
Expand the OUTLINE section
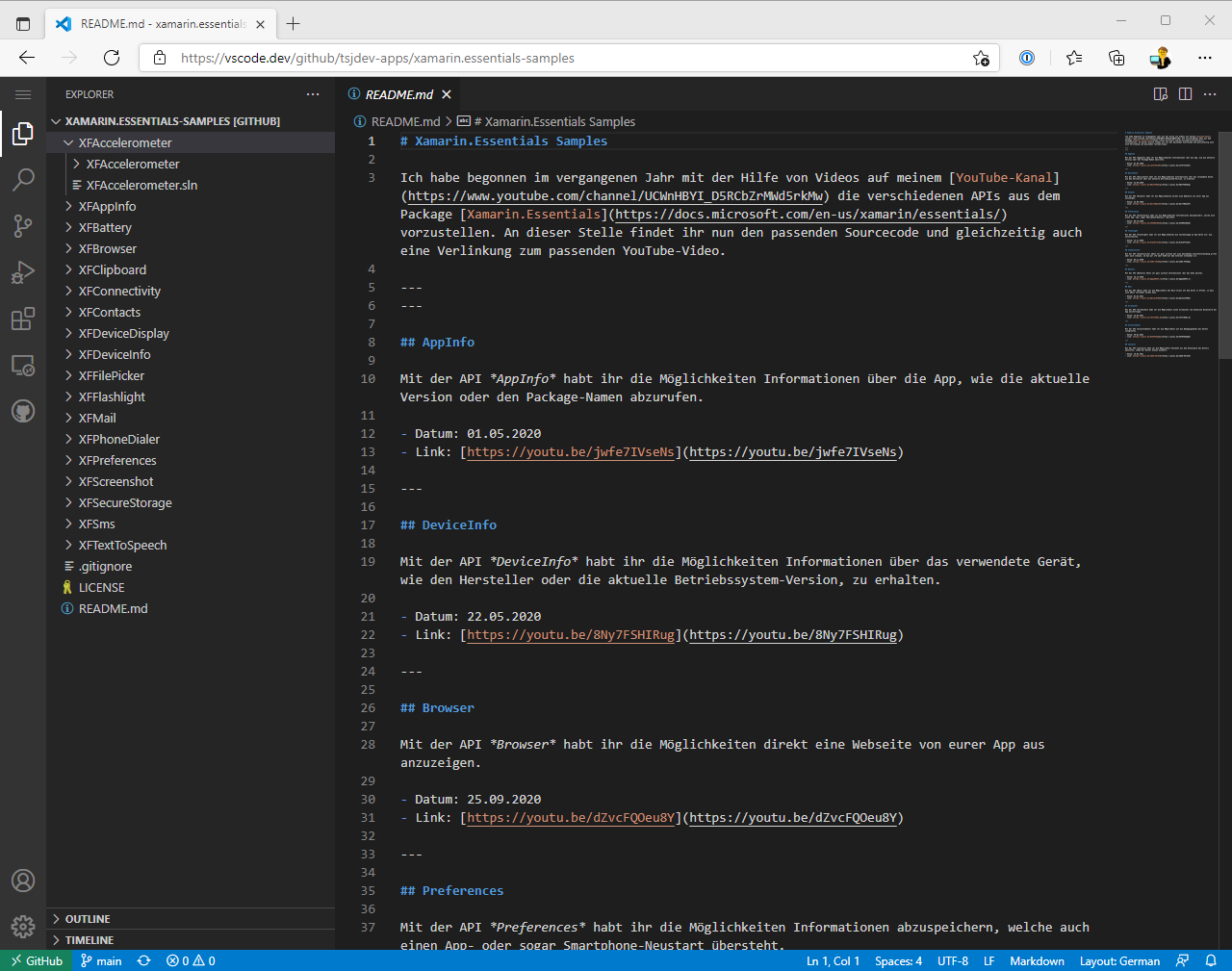[88, 919]
